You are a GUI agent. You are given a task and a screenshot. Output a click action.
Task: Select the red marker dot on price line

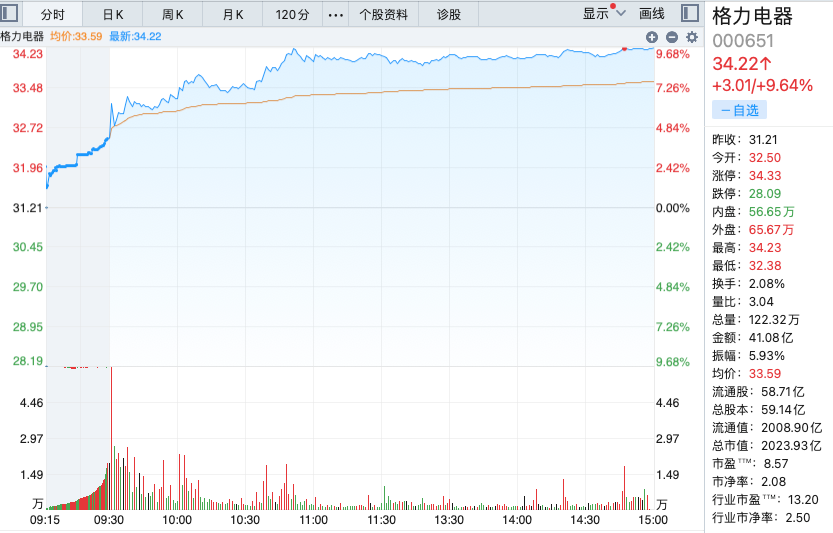pos(625,49)
